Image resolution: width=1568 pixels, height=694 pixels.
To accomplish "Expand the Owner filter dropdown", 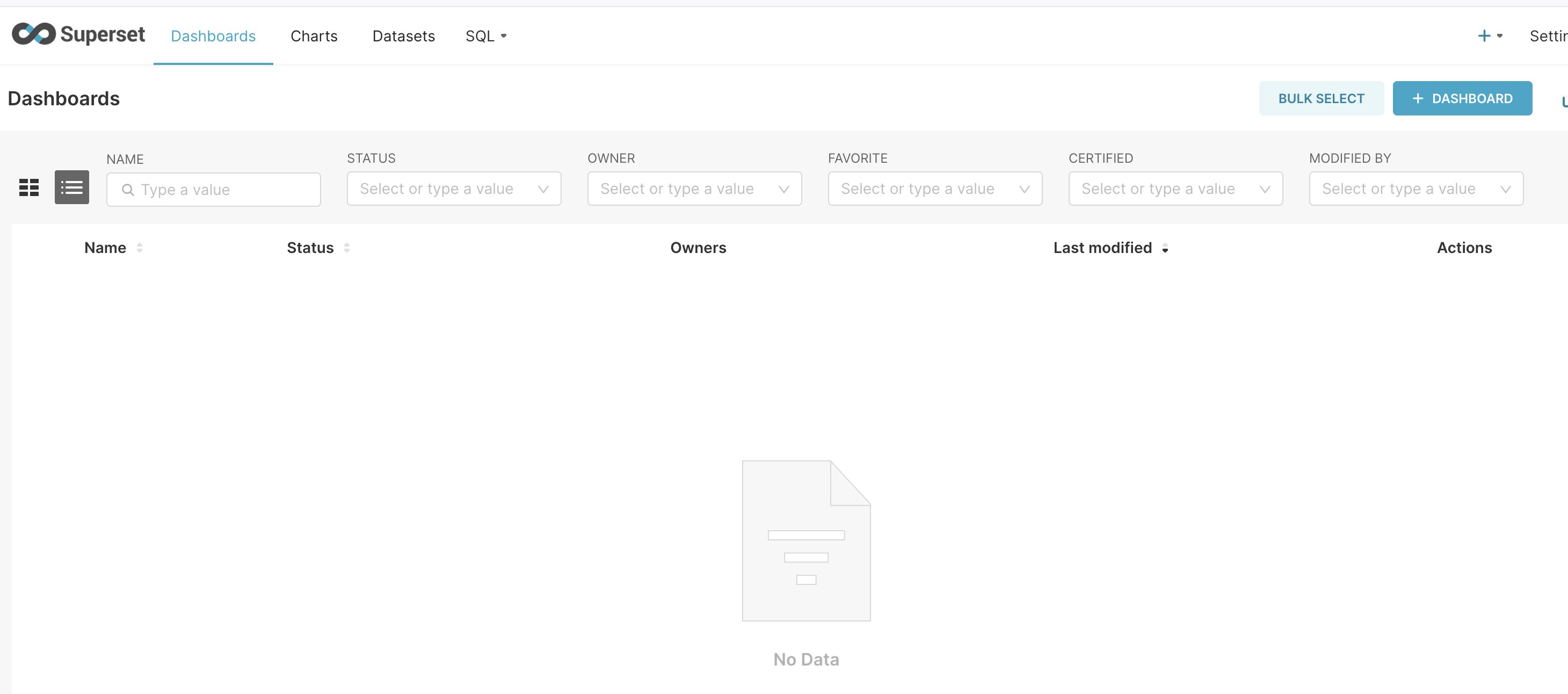I will point(694,189).
